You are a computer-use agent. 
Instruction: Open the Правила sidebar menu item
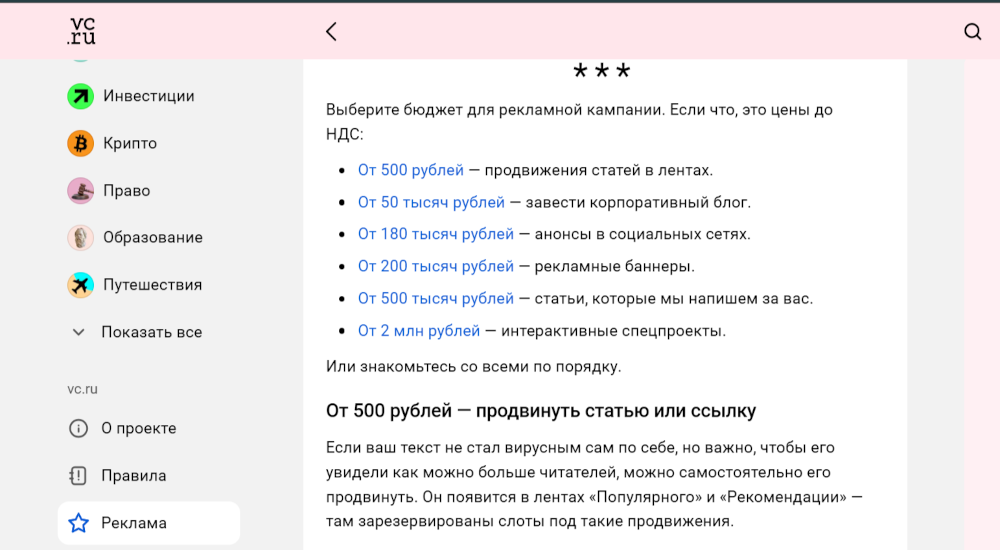click(x=149, y=475)
